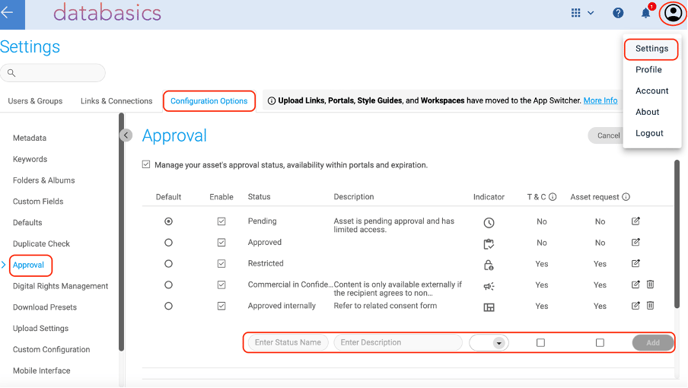The width and height of the screenshot is (688, 388).
Task: Click the Approved clipboard indicator icon
Action: point(489,244)
